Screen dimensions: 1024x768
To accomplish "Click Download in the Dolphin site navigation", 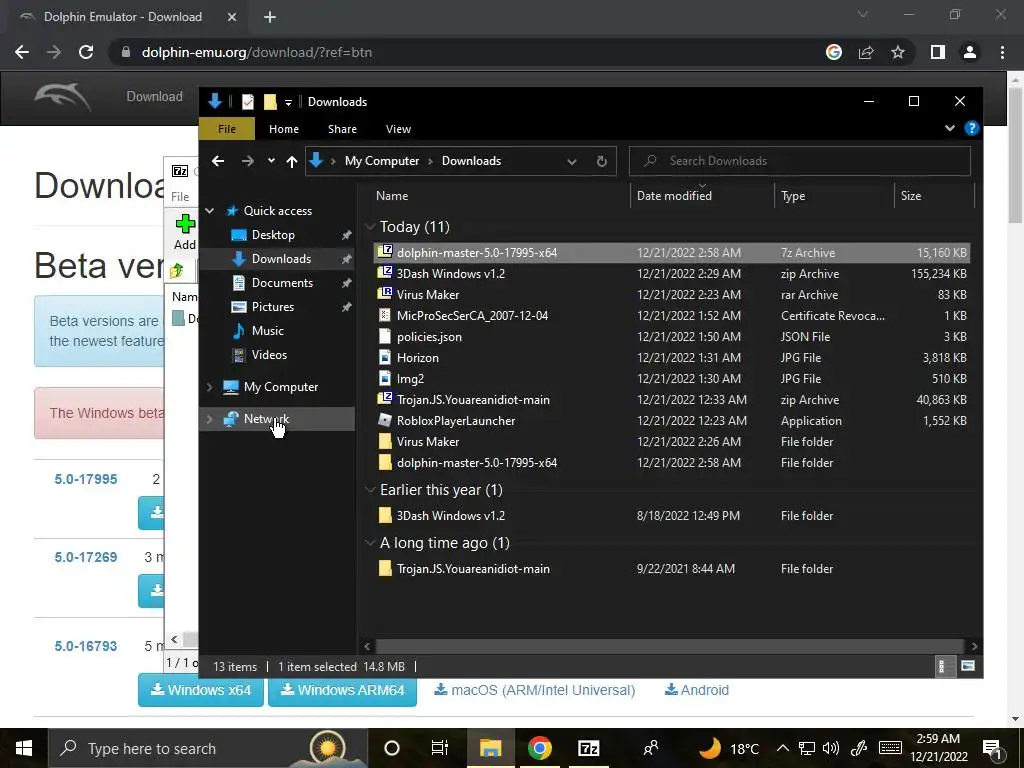I will click(x=155, y=97).
